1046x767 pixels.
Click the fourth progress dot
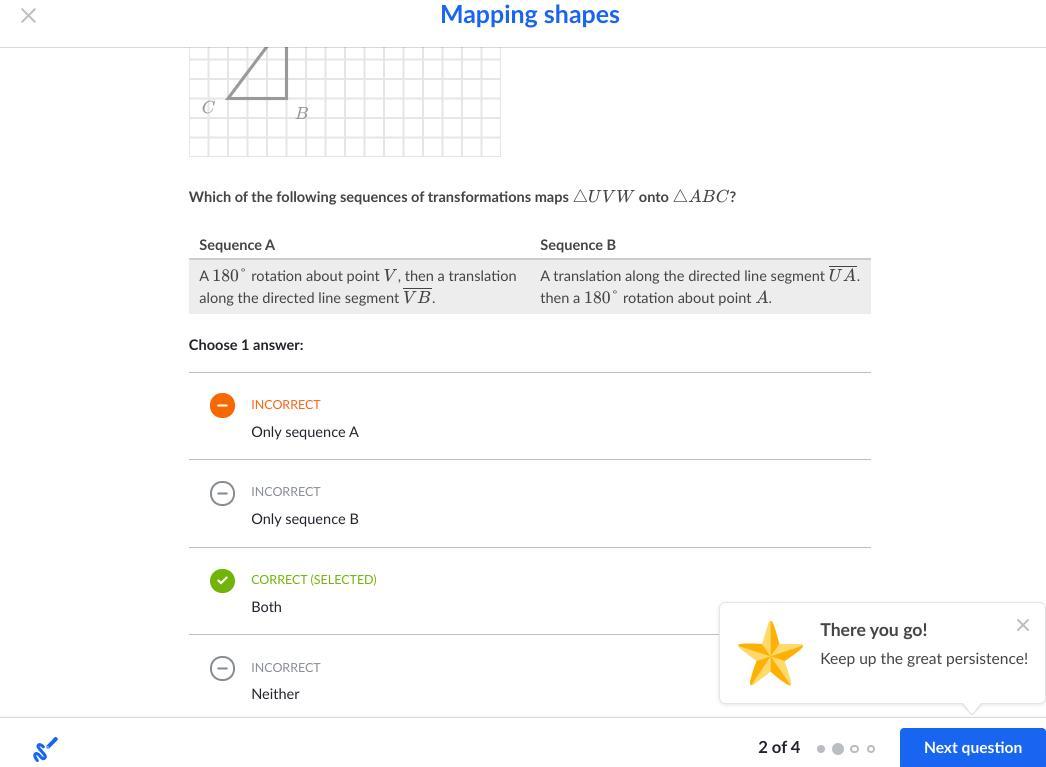point(871,749)
